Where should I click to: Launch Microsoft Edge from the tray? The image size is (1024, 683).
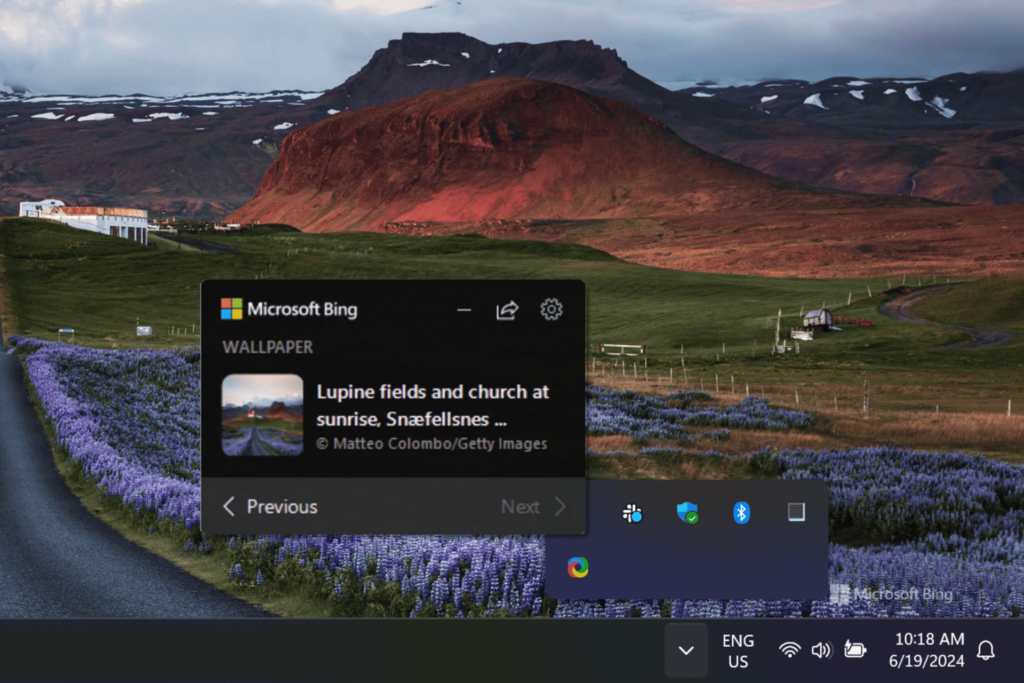coord(578,567)
